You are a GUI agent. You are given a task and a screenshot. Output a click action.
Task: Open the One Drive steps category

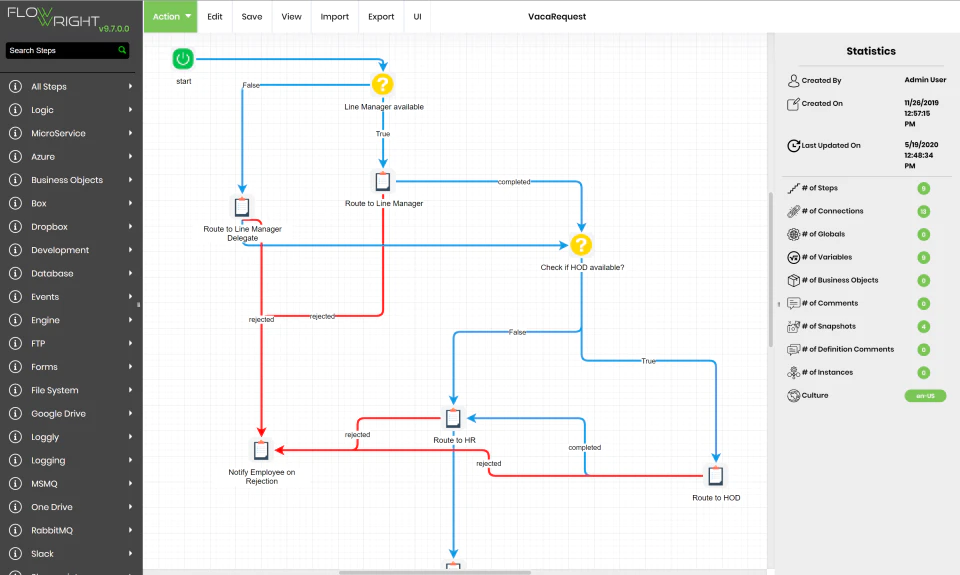click(x=71, y=507)
